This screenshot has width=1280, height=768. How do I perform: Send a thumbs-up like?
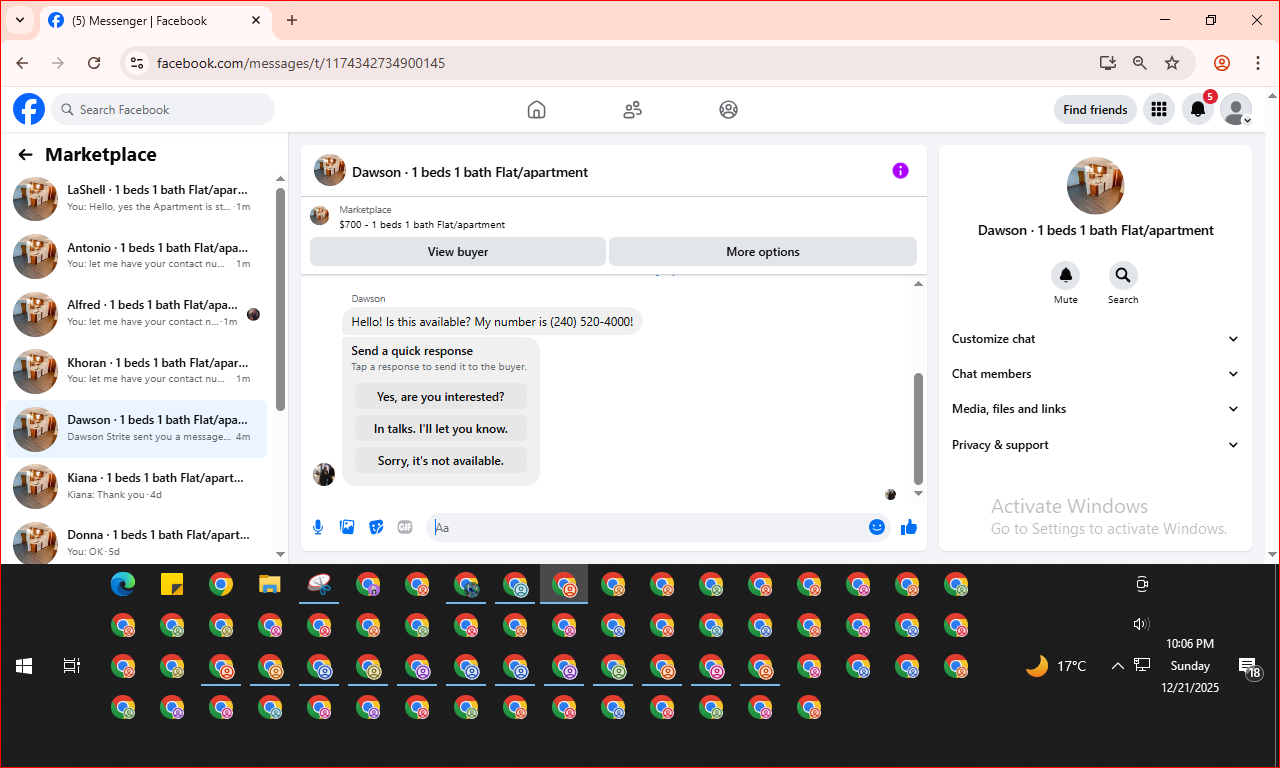(909, 527)
